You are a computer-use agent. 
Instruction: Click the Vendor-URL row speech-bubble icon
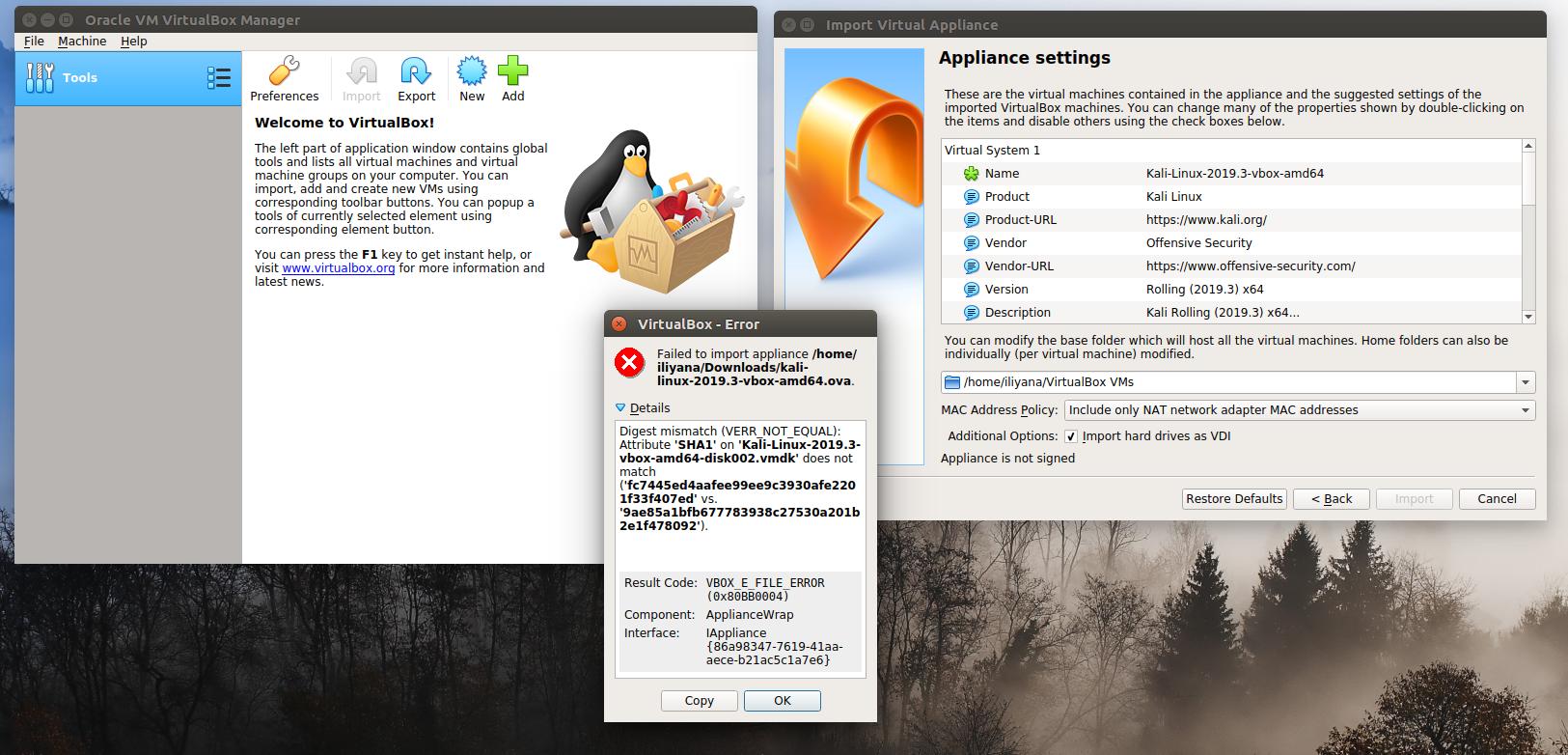pyautogui.click(x=971, y=266)
